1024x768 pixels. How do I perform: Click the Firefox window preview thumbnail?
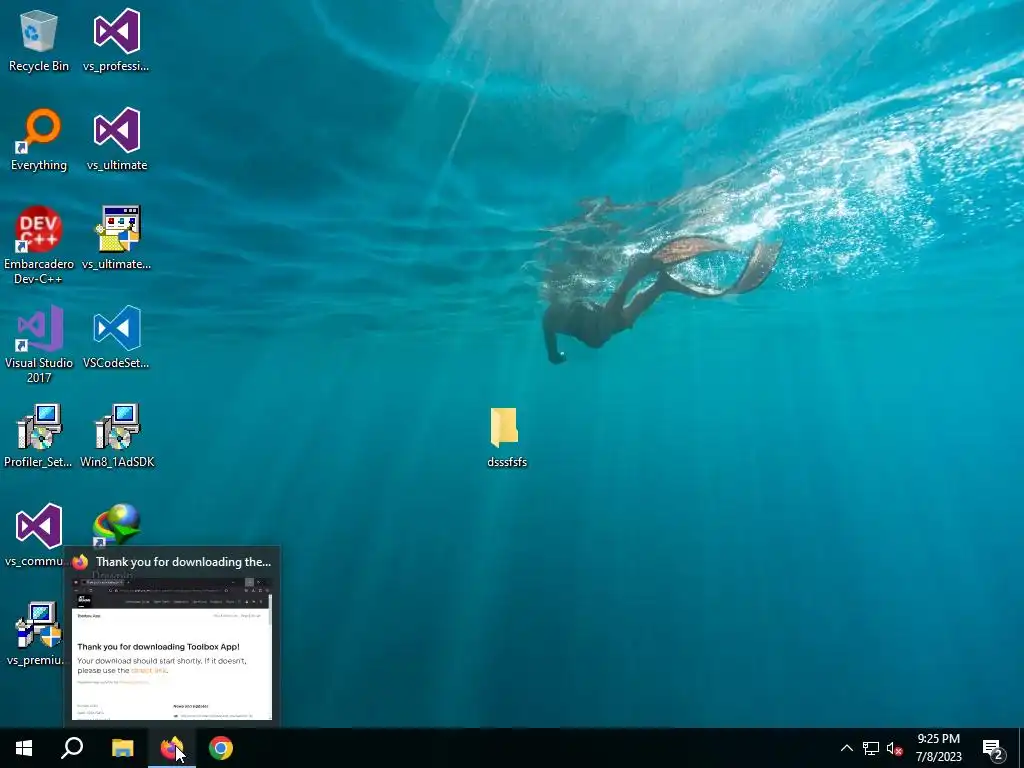(172, 648)
